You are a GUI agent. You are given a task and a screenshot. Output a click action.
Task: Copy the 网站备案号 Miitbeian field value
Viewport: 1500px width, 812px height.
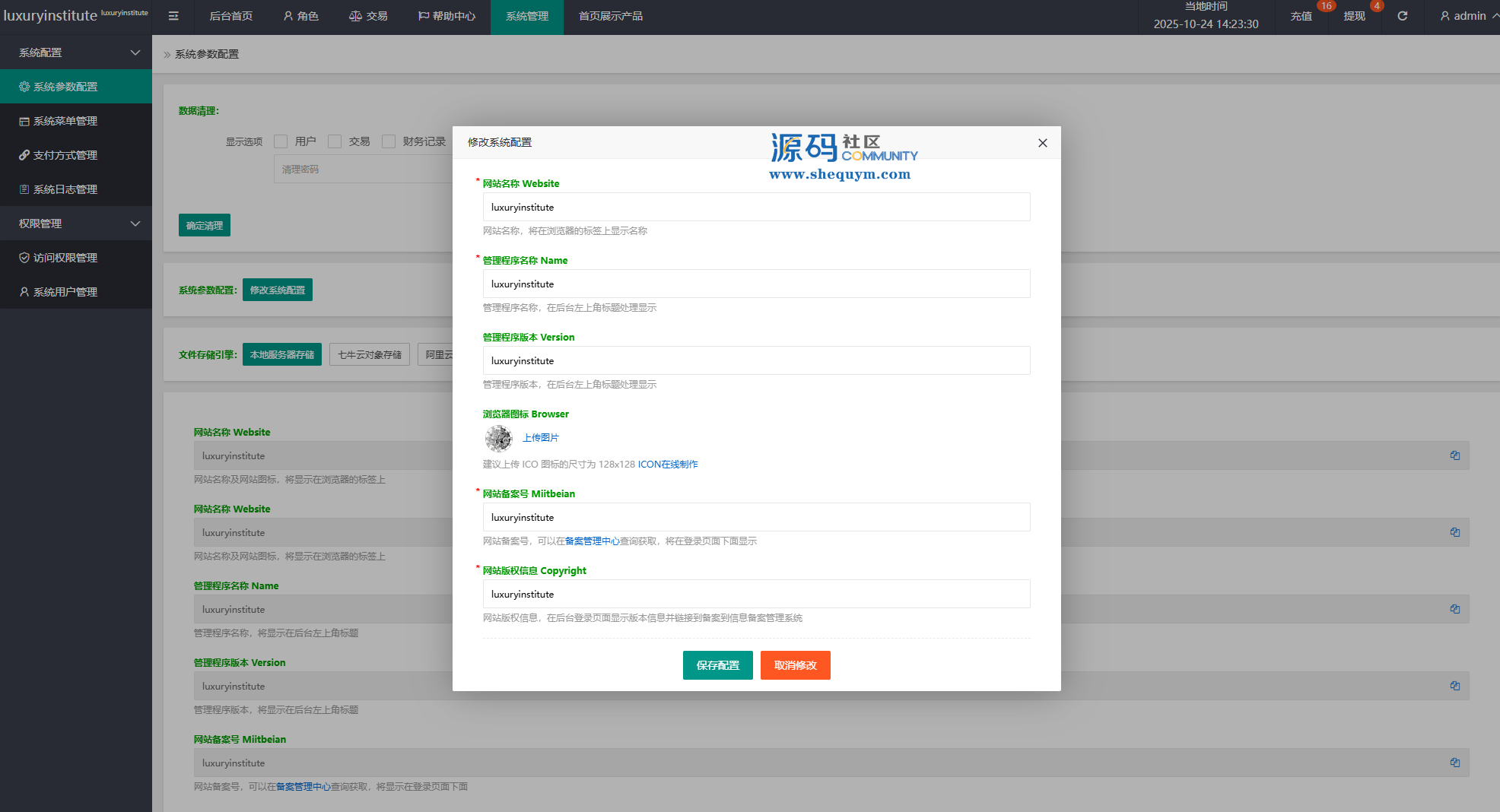1454,763
